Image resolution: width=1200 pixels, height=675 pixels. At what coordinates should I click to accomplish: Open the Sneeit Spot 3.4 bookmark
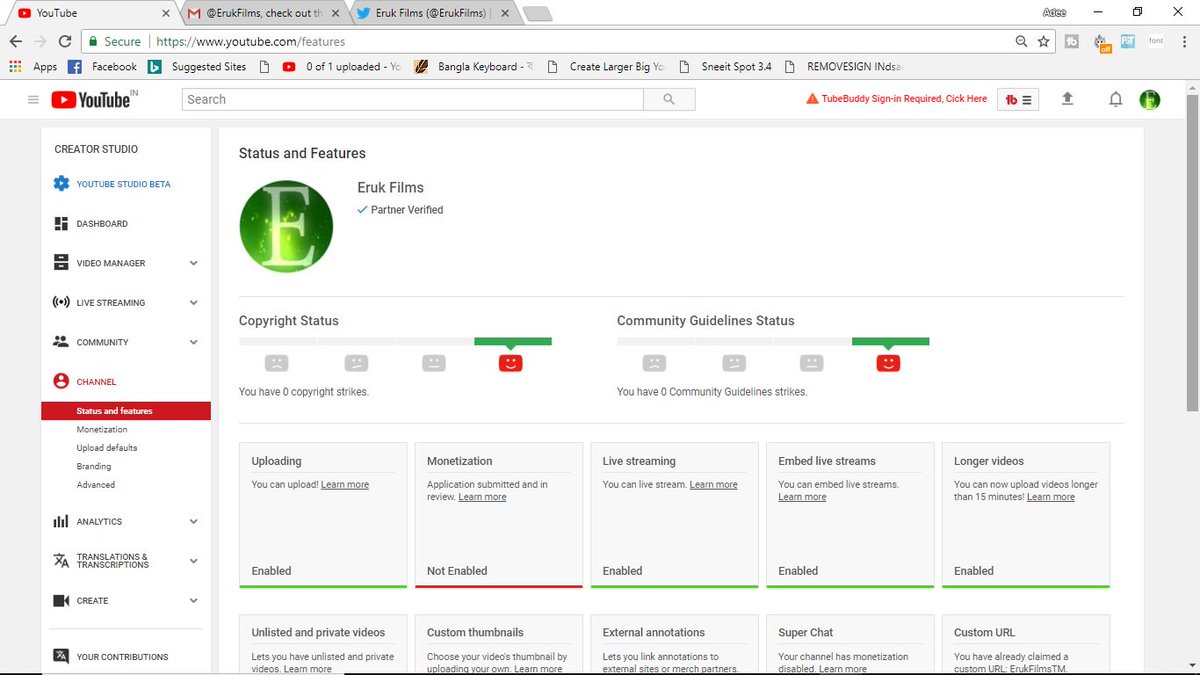tap(725, 67)
